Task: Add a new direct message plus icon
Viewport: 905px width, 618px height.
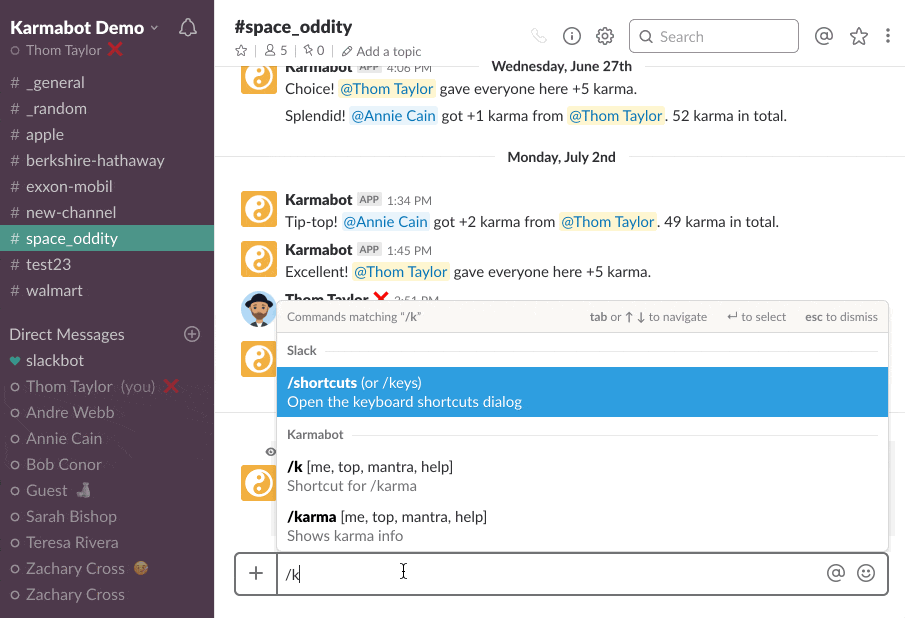Action: [192, 334]
